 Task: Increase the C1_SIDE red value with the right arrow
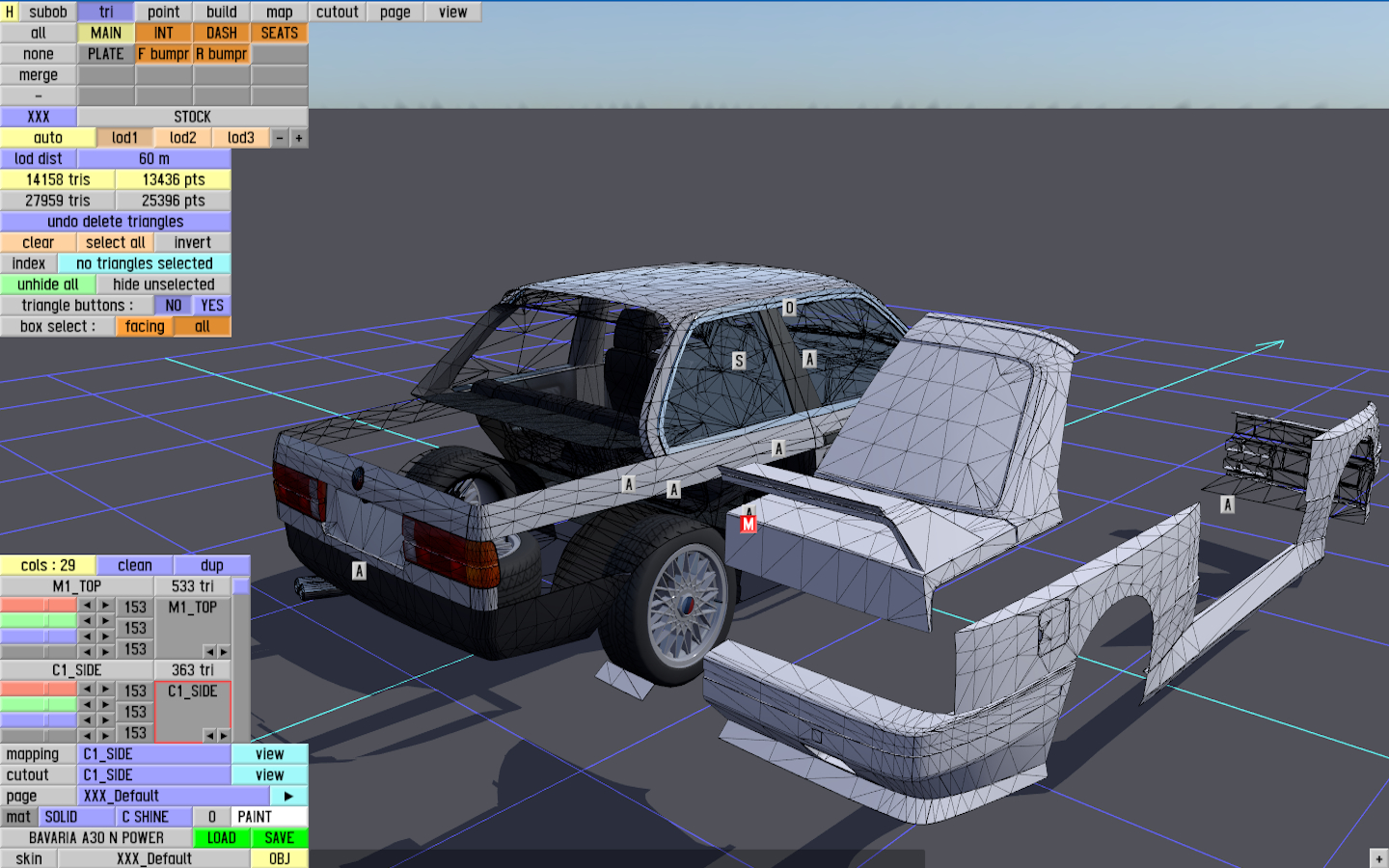(106, 690)
